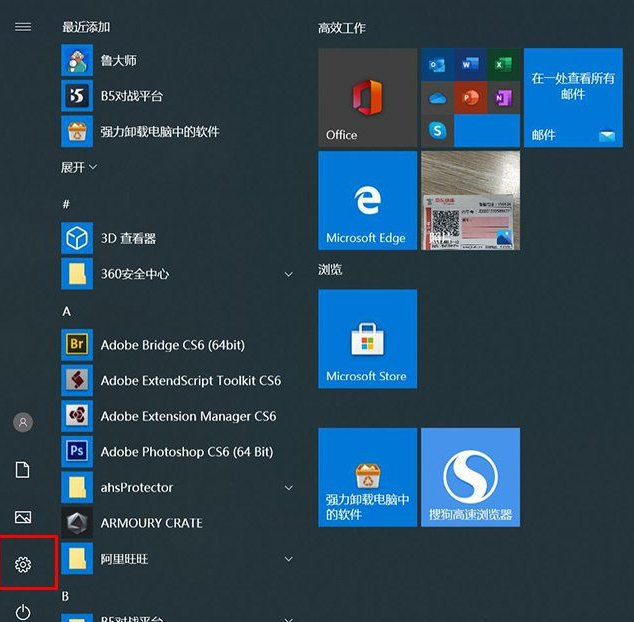Open 阿里旺旺 folder icon
Screen dimensions: 634x622
[x=77, y=559]
